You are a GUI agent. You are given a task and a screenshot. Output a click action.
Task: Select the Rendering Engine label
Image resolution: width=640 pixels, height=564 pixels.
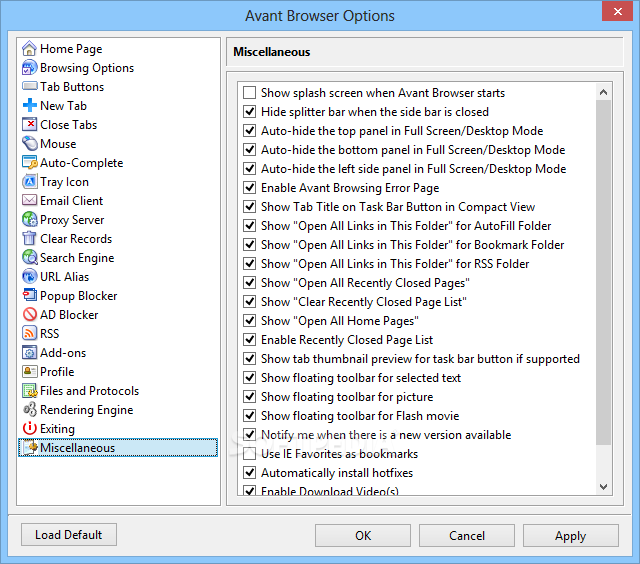tap(87, 410)
